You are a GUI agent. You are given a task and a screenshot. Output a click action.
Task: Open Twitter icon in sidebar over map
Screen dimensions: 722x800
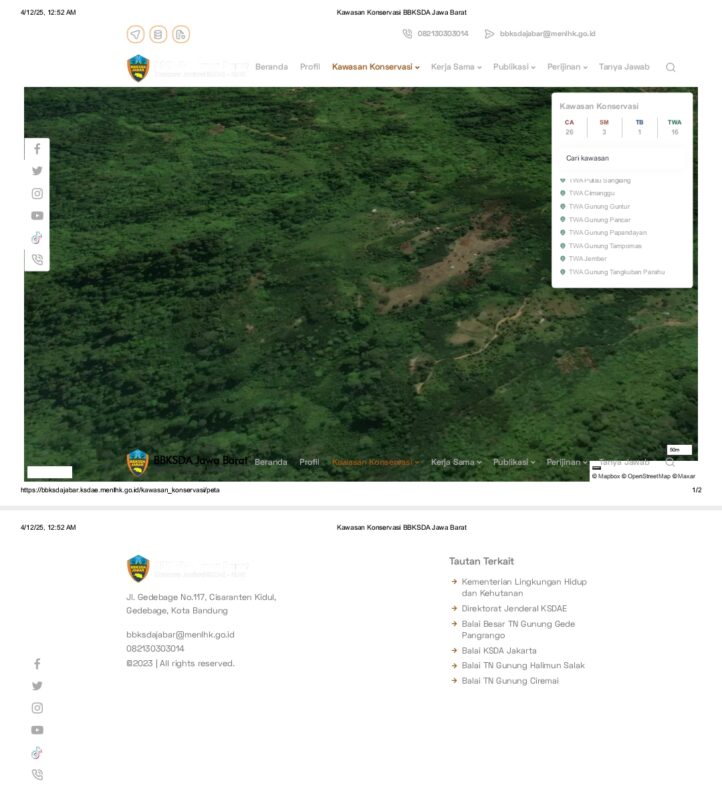(x=37, y=171)
